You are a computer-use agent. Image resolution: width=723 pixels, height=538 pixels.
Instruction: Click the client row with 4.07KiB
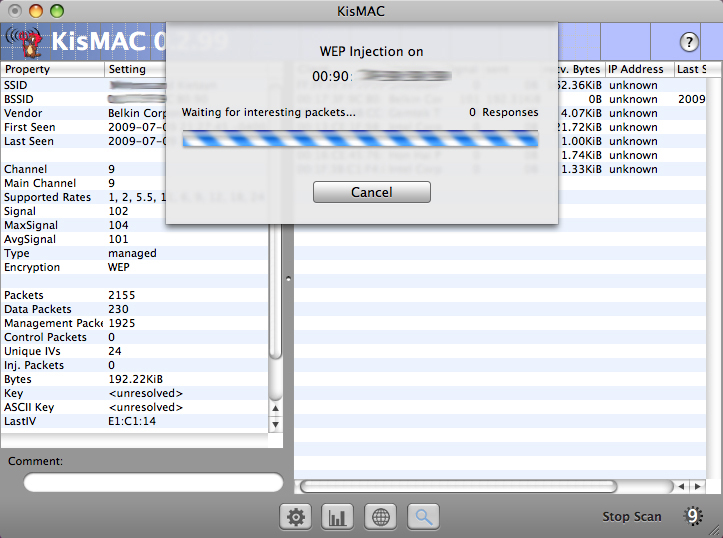click(632, 113)
